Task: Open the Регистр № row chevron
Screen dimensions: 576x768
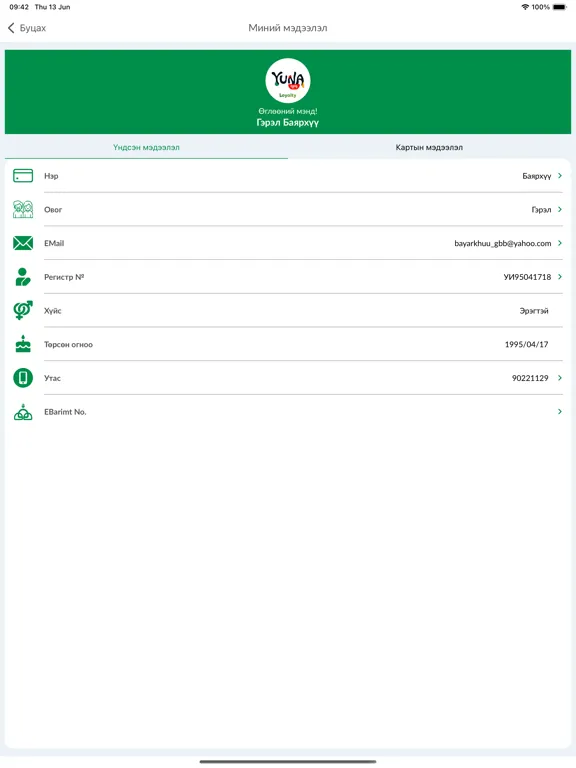Action: click(560, 277)
